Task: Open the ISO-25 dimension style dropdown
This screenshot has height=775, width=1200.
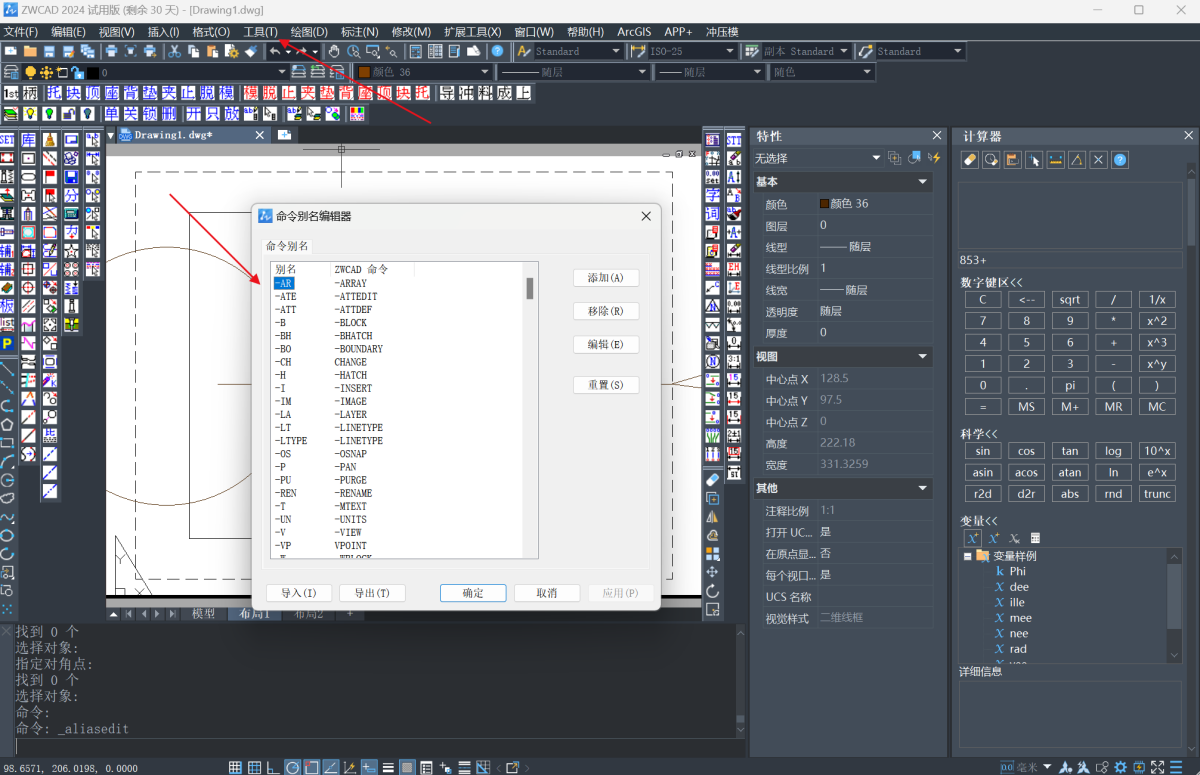Action: pos(728,51)
